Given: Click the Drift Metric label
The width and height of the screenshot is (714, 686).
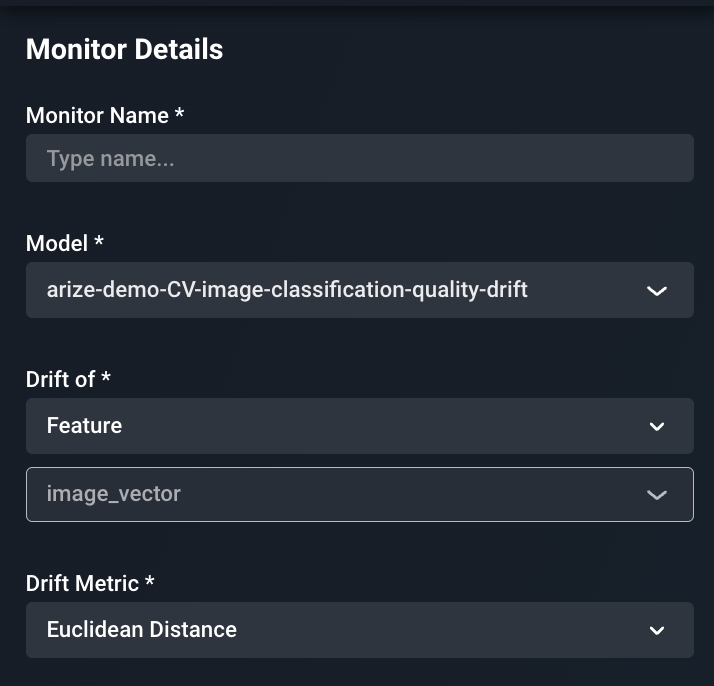Looking at the screenshot, I should (x=83, y=583).
